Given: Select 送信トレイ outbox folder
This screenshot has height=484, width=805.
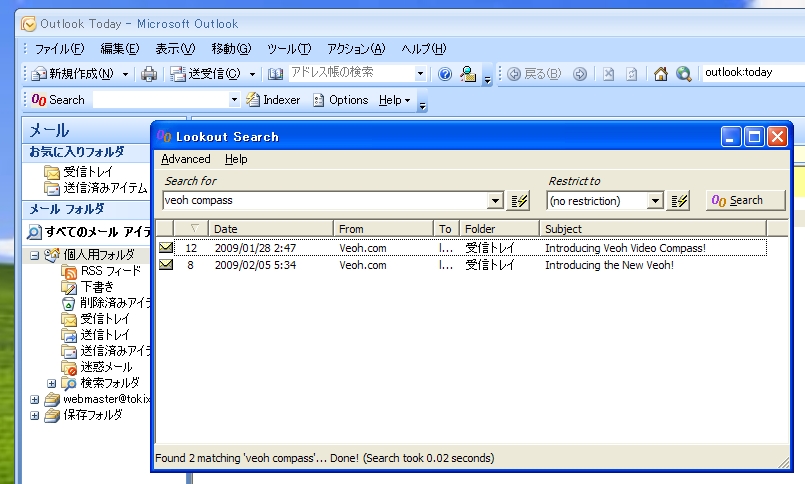Looking at the screenshot, I should tap(96, 335).
